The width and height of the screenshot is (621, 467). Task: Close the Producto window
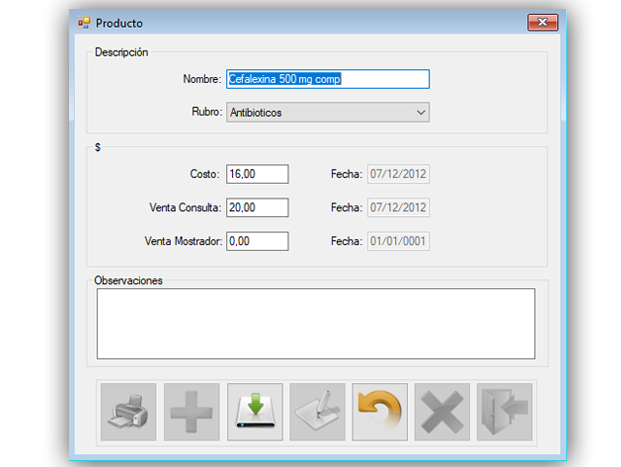click(x=543, y=23)
